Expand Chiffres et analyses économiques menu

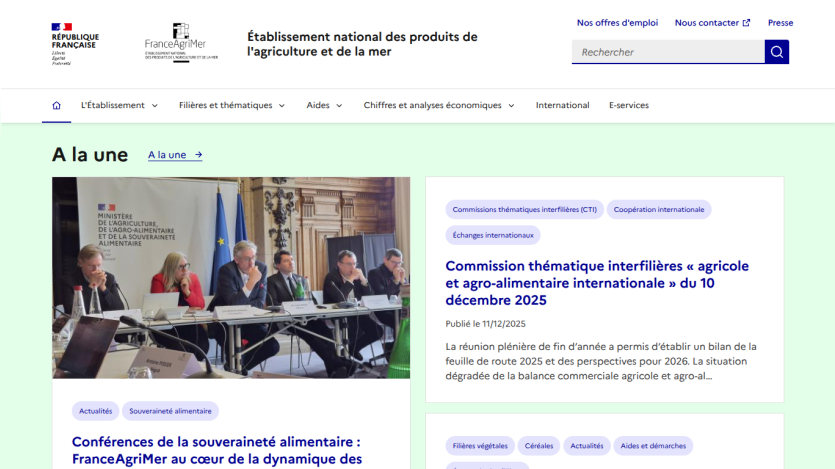pos(439,105)
